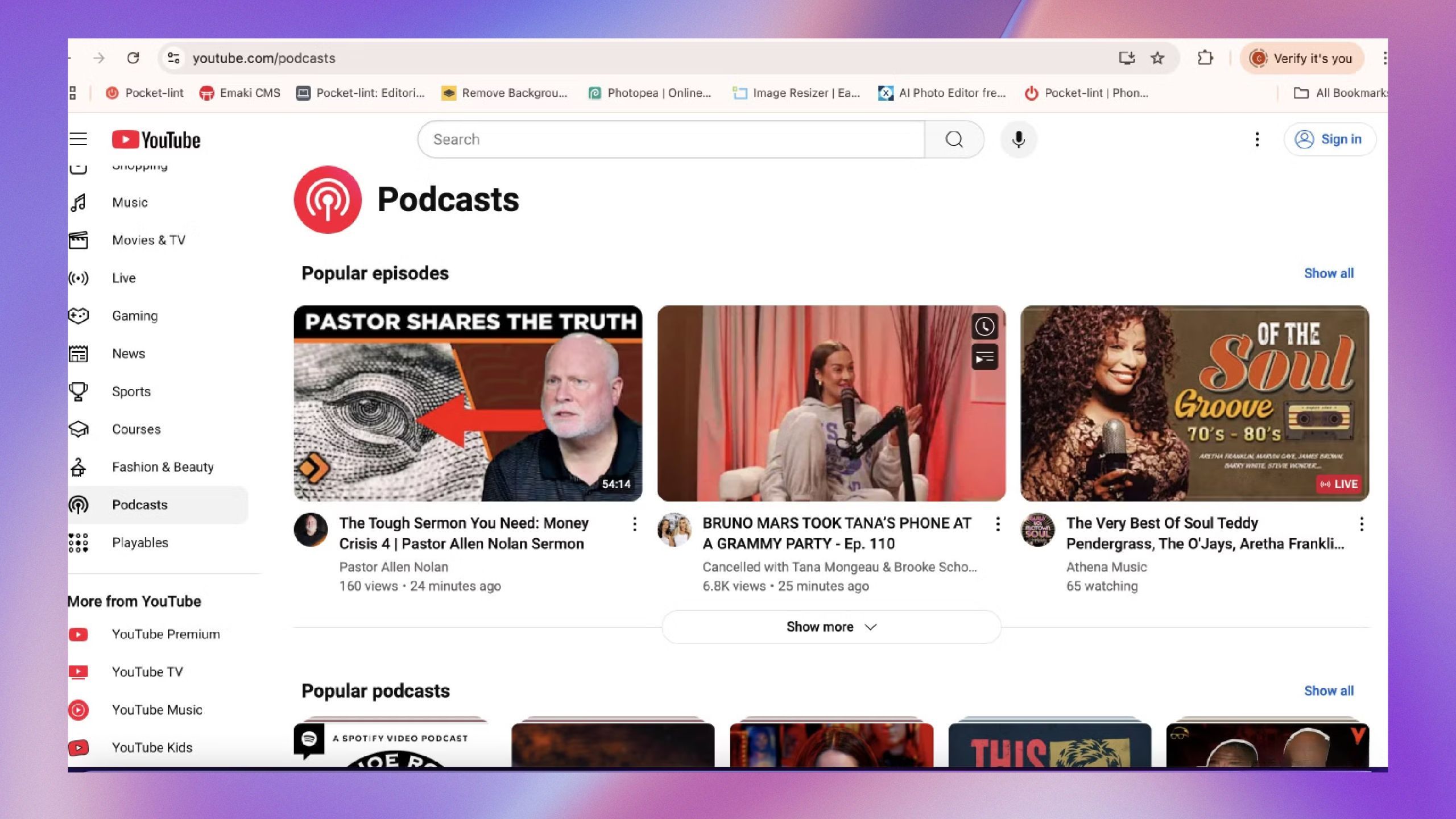Expand the three-dot menu on Bruno Mars episode
The height and width of the screenshot is (819, 1456).
998,524
